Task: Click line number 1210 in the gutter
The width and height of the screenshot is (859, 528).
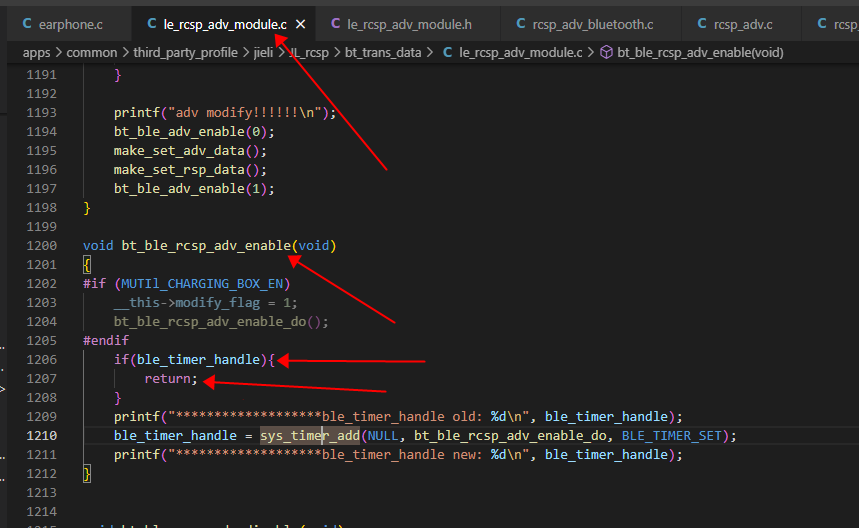Action: click(42, 435)
